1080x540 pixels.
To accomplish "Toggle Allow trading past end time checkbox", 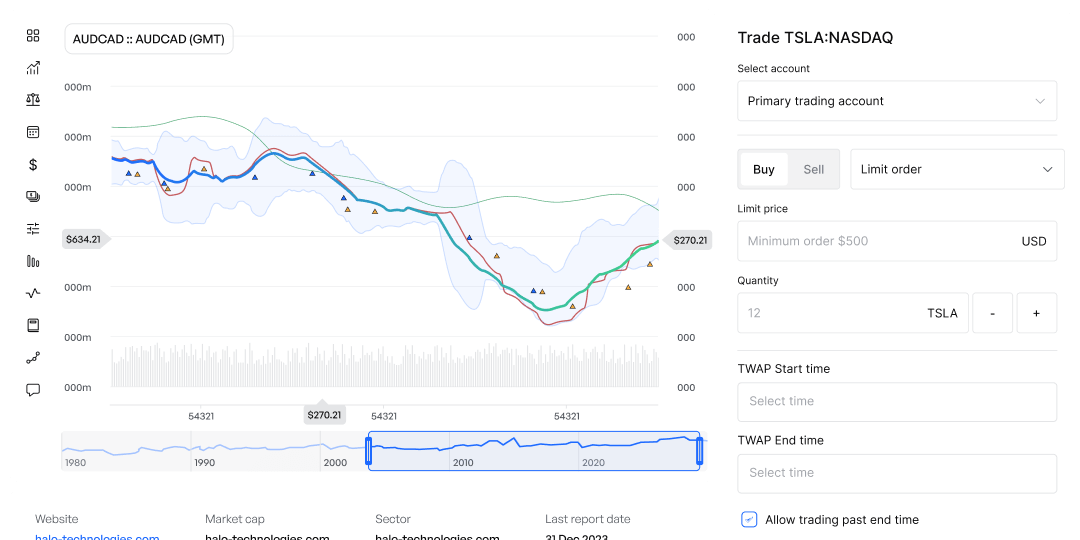I will click(x=749, y=519).
